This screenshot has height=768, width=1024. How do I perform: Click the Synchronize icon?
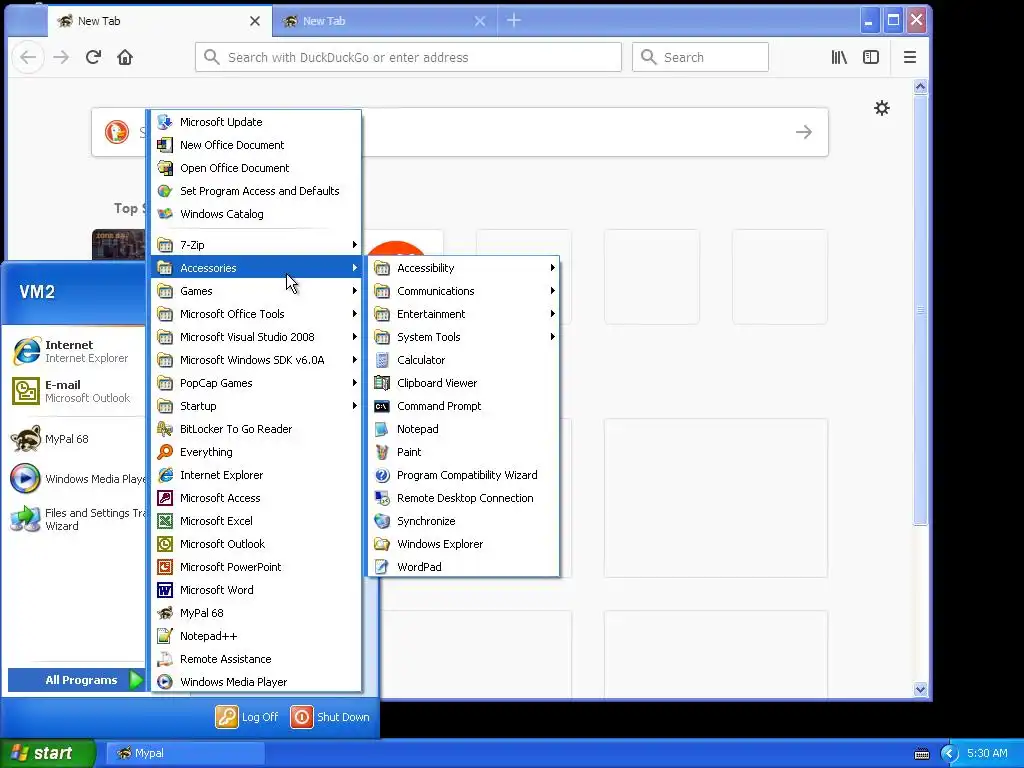[382, 521]
